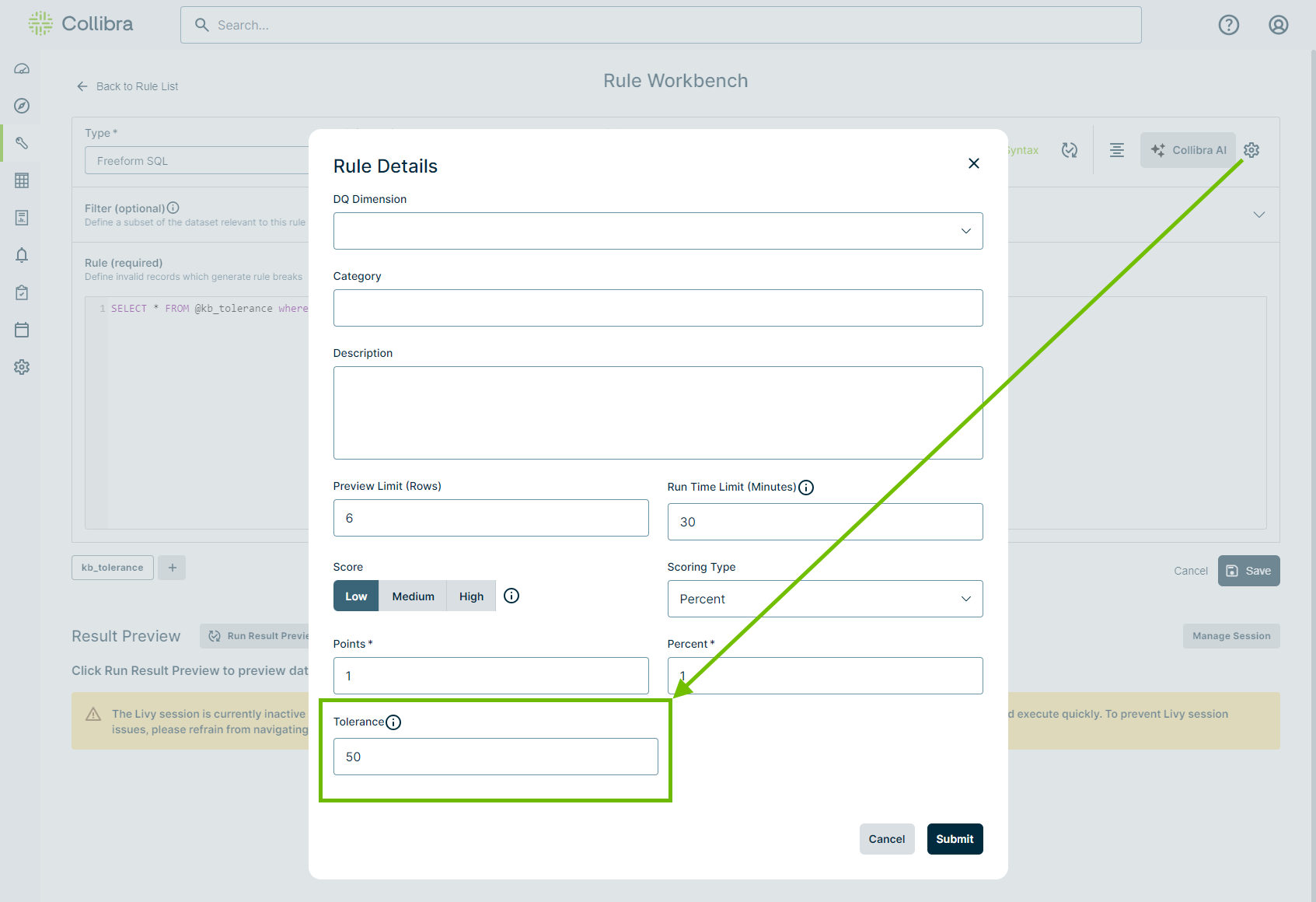Click Manage Session button

tap(1231, 636)
